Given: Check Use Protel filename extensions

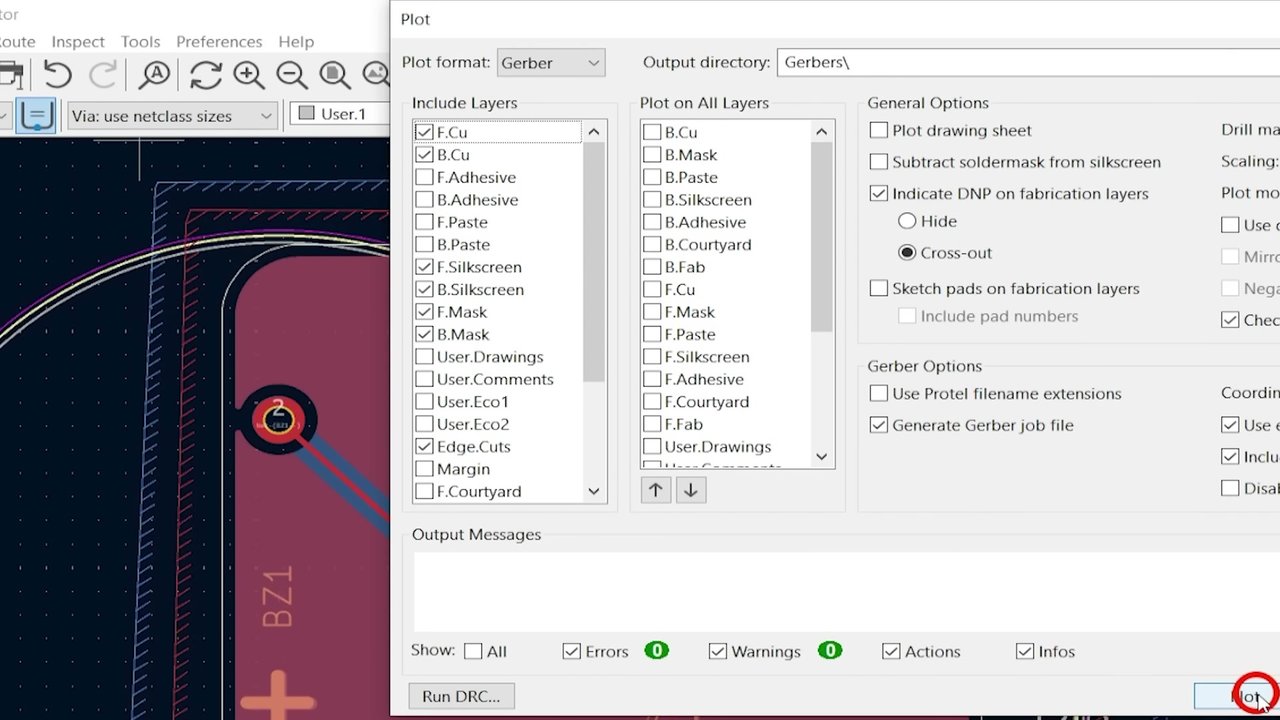Looking at the screenshot, I should click(878, 393).
